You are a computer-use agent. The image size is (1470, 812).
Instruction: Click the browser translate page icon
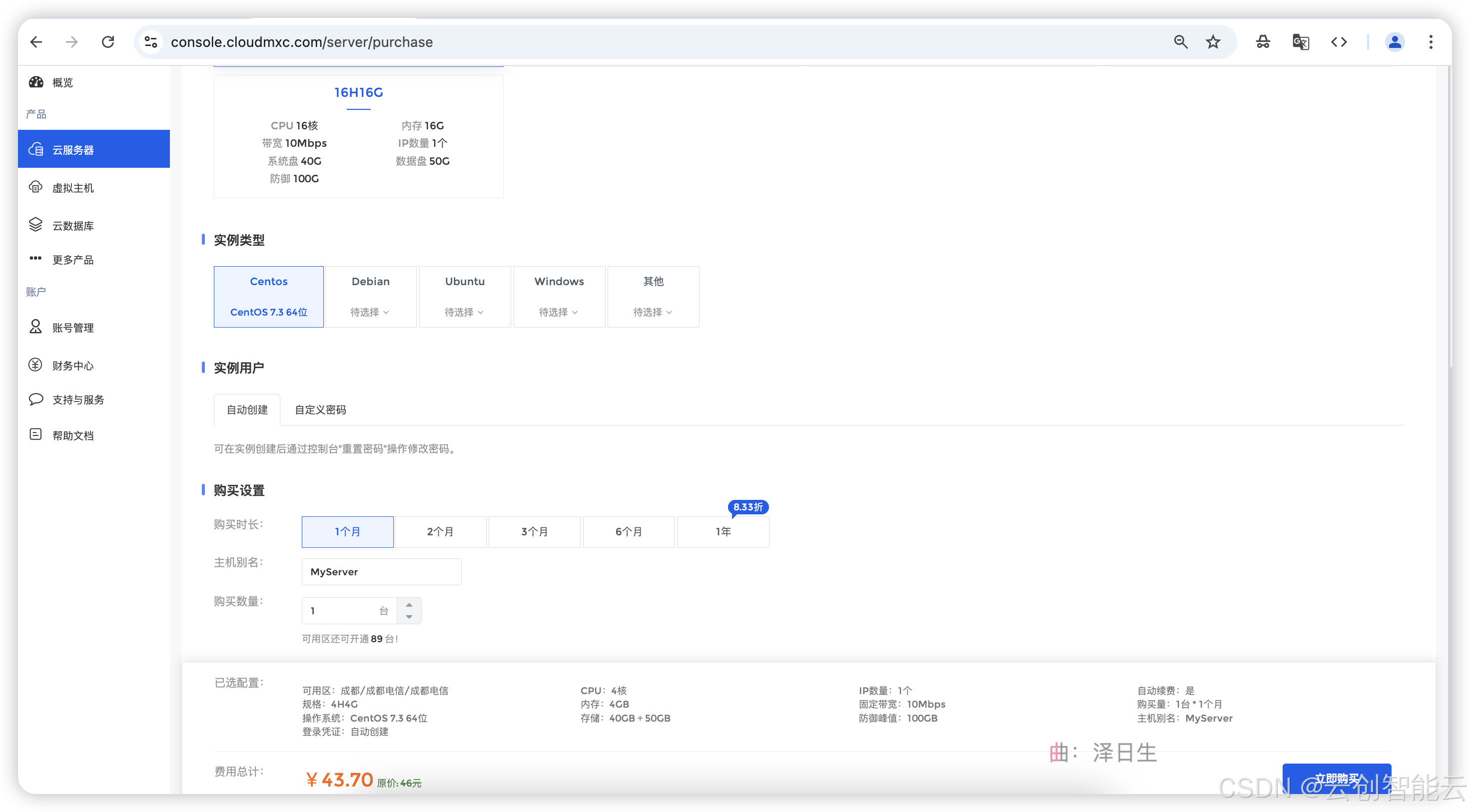click(1301, 42)
